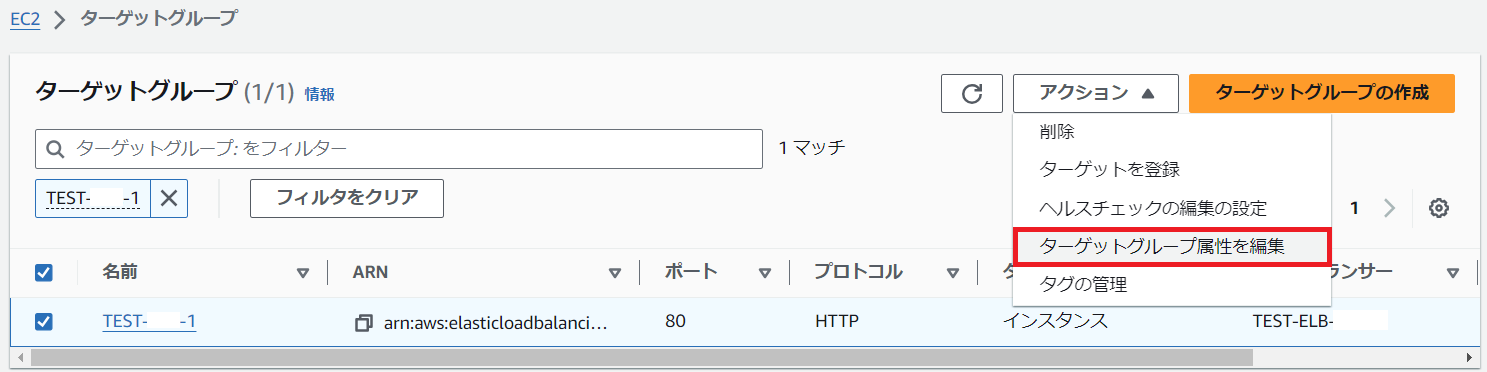
Task: Sort by the ポート column arrow
Action: [765, 272]
